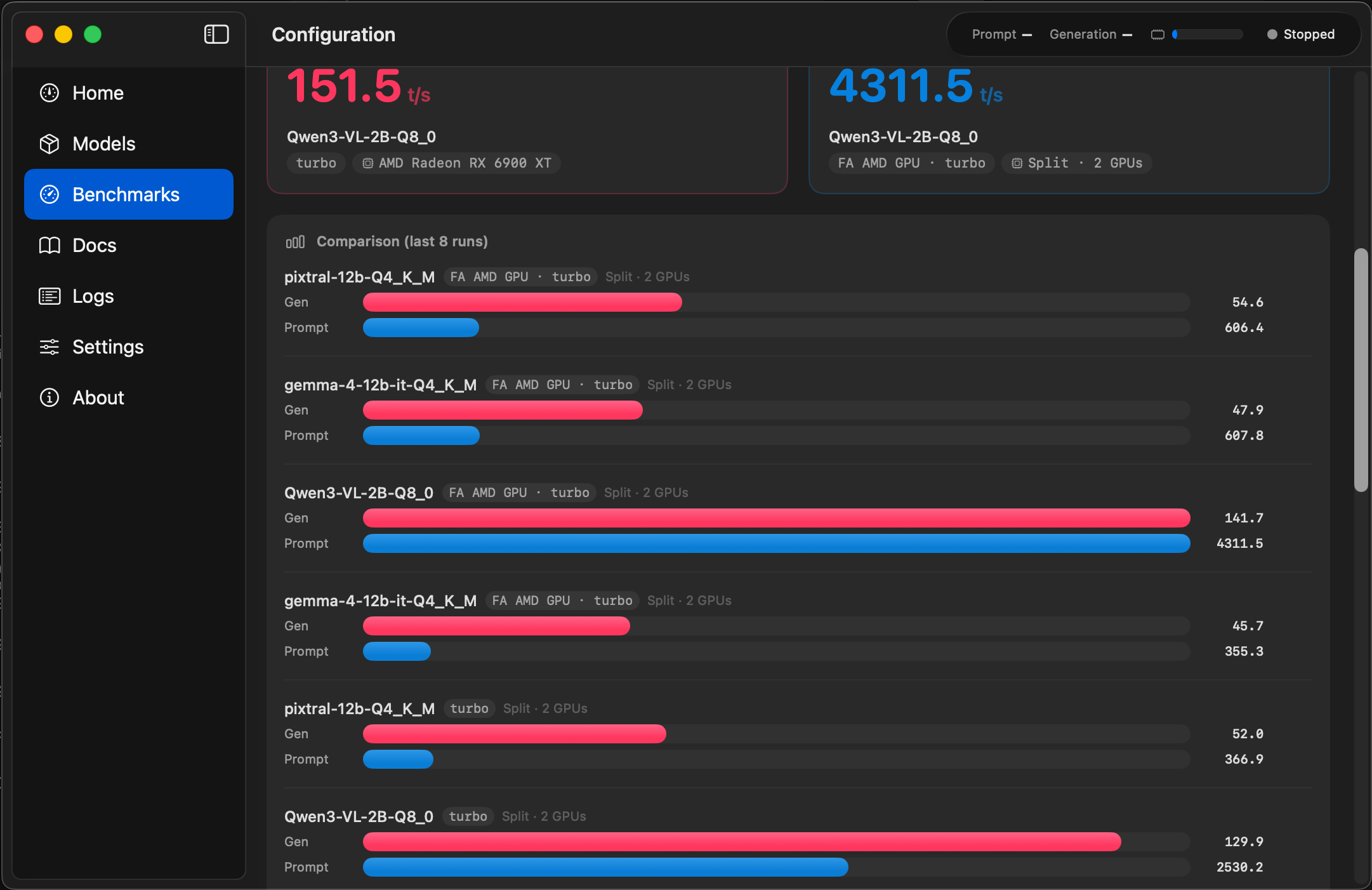The height and width of the screenshot is (890, 1372).
Task: Click the Home gauge icon
Action: [x=49, y=93]
